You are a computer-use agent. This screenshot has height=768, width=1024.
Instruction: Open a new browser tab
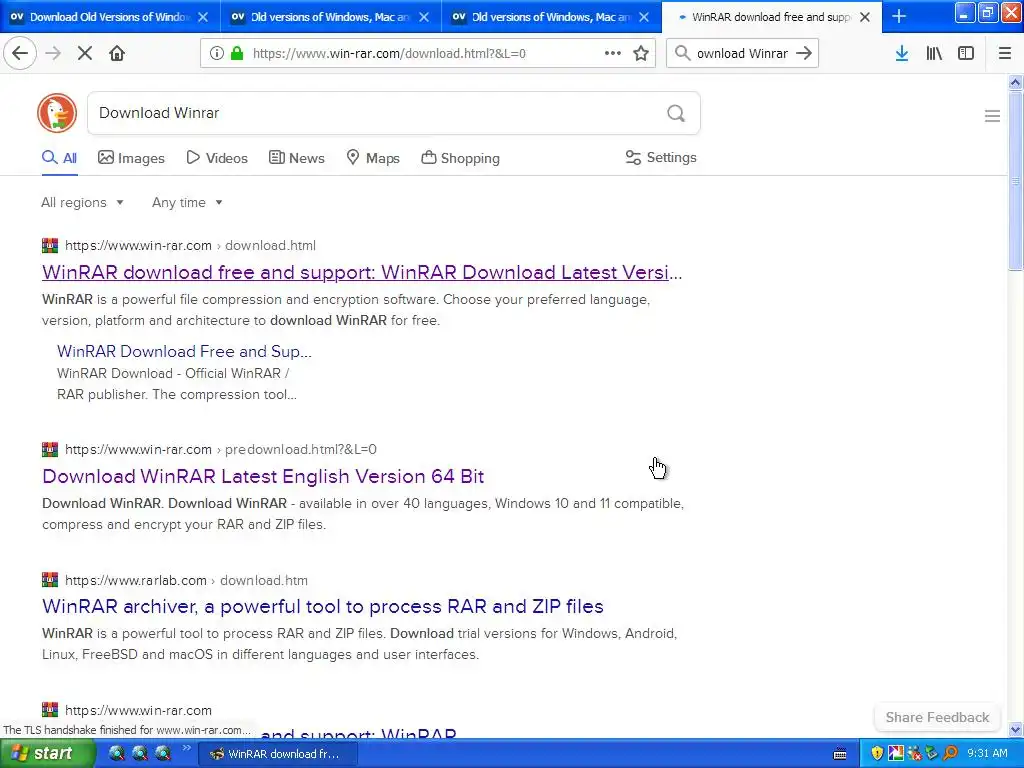click(899, 17)
